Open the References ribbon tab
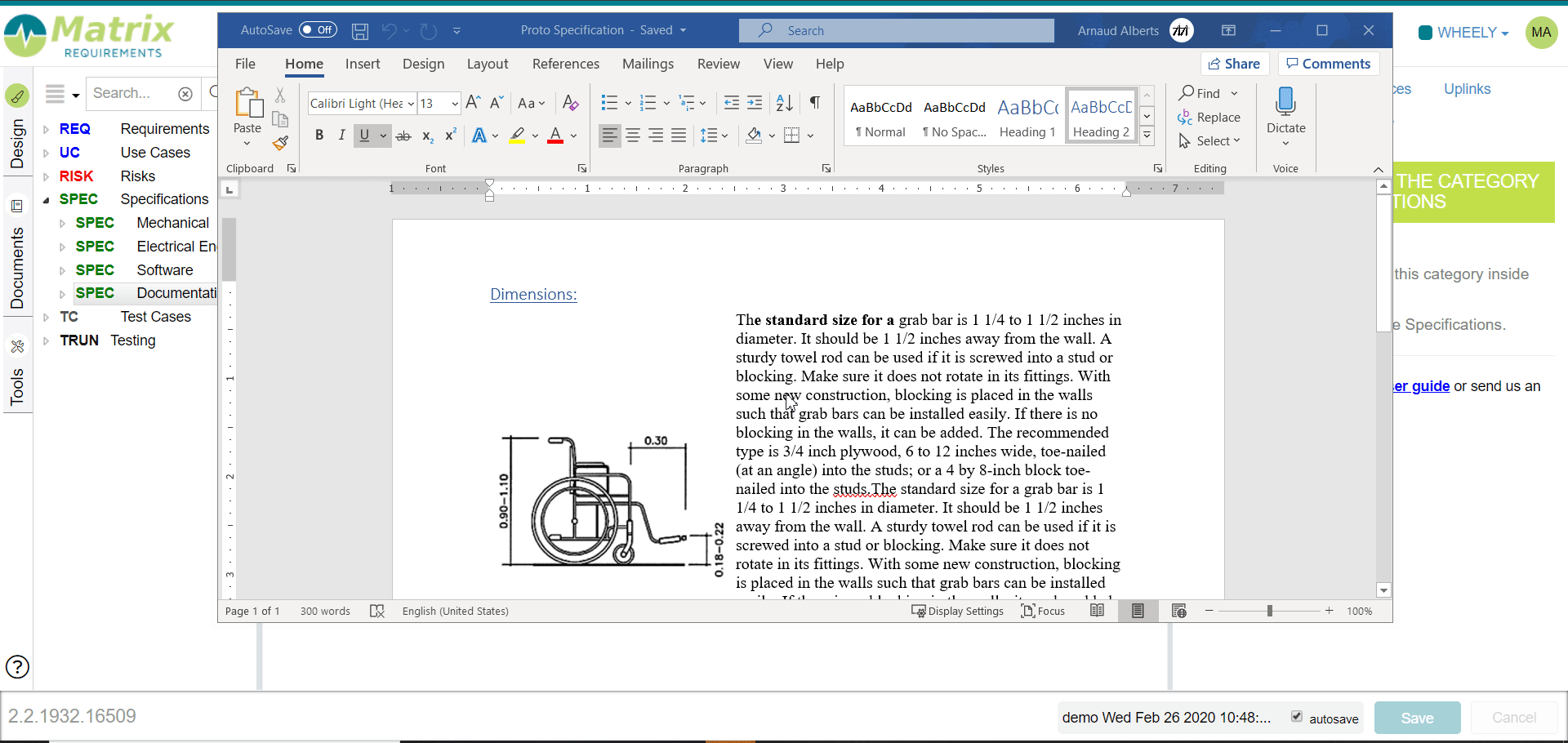 click(565, 64)
